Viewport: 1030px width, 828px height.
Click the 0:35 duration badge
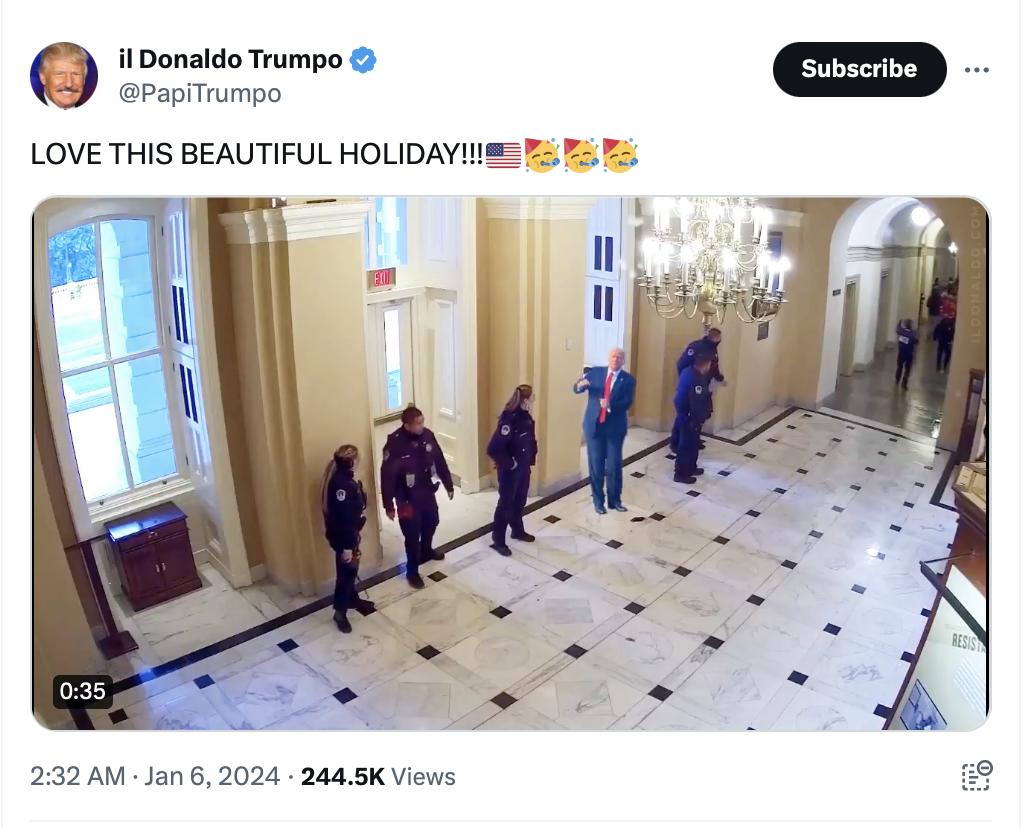pyautogui.click(x=83, y=691)
